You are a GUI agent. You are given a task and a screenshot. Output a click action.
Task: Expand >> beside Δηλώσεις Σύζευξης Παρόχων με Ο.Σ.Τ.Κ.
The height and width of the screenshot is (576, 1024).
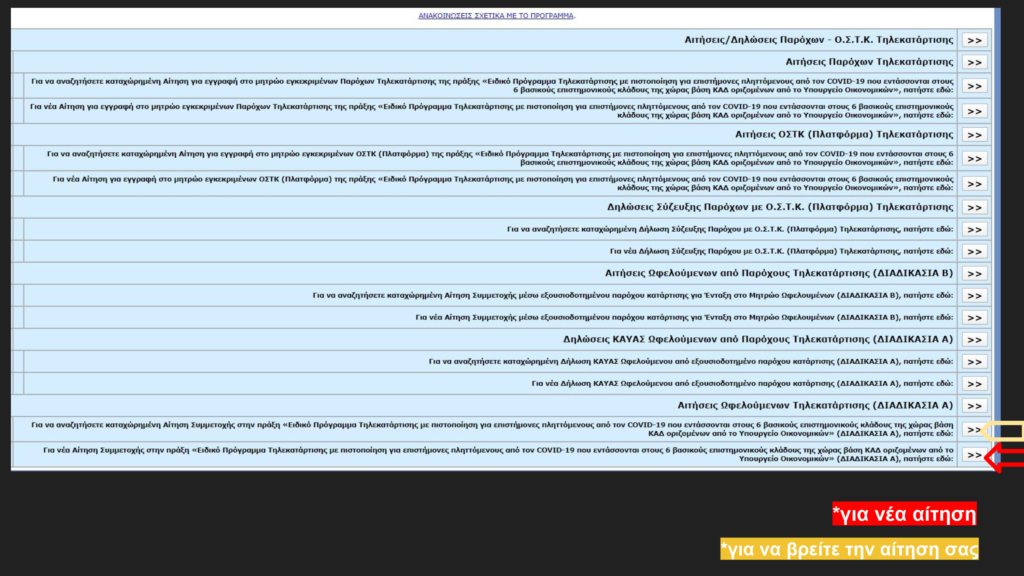(x=974, y=208)
